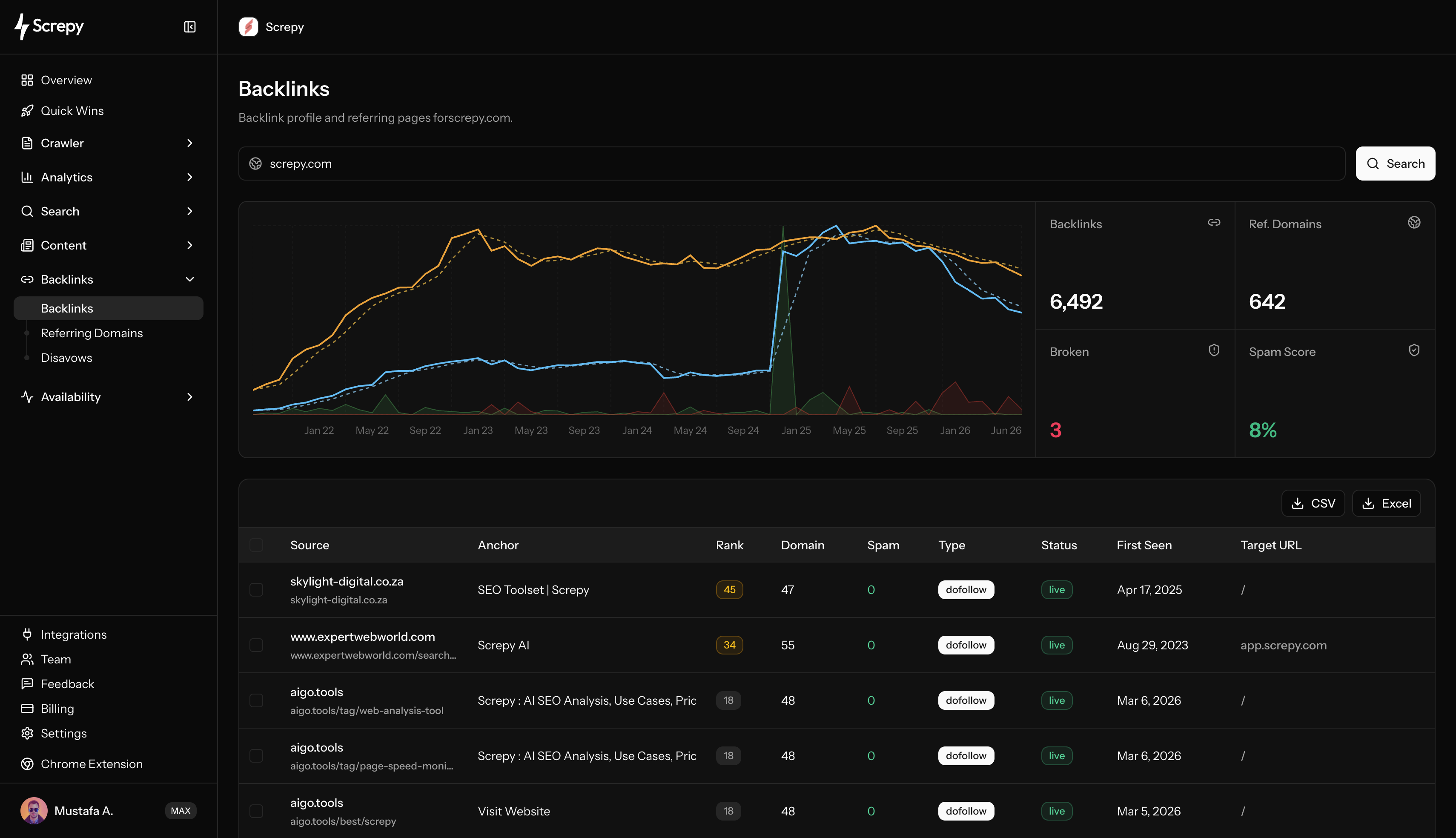This screenshot has height=838, width=1456.
Task: Click the shield alert icon on Broken card
Action: pyautogui.click(x=1214, y=350)
